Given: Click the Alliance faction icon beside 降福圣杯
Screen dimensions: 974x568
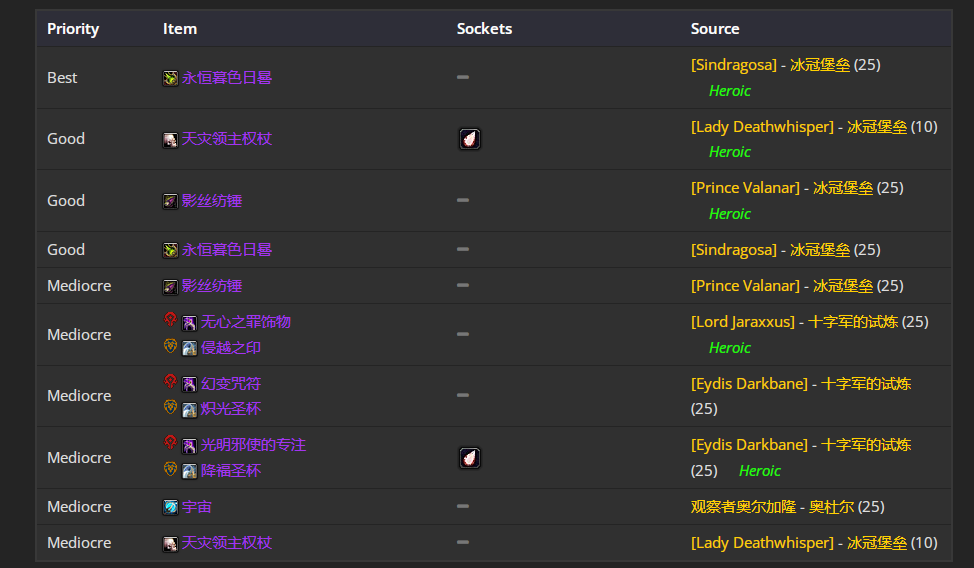Looking at the screenshot, I should tap(170, 469).
